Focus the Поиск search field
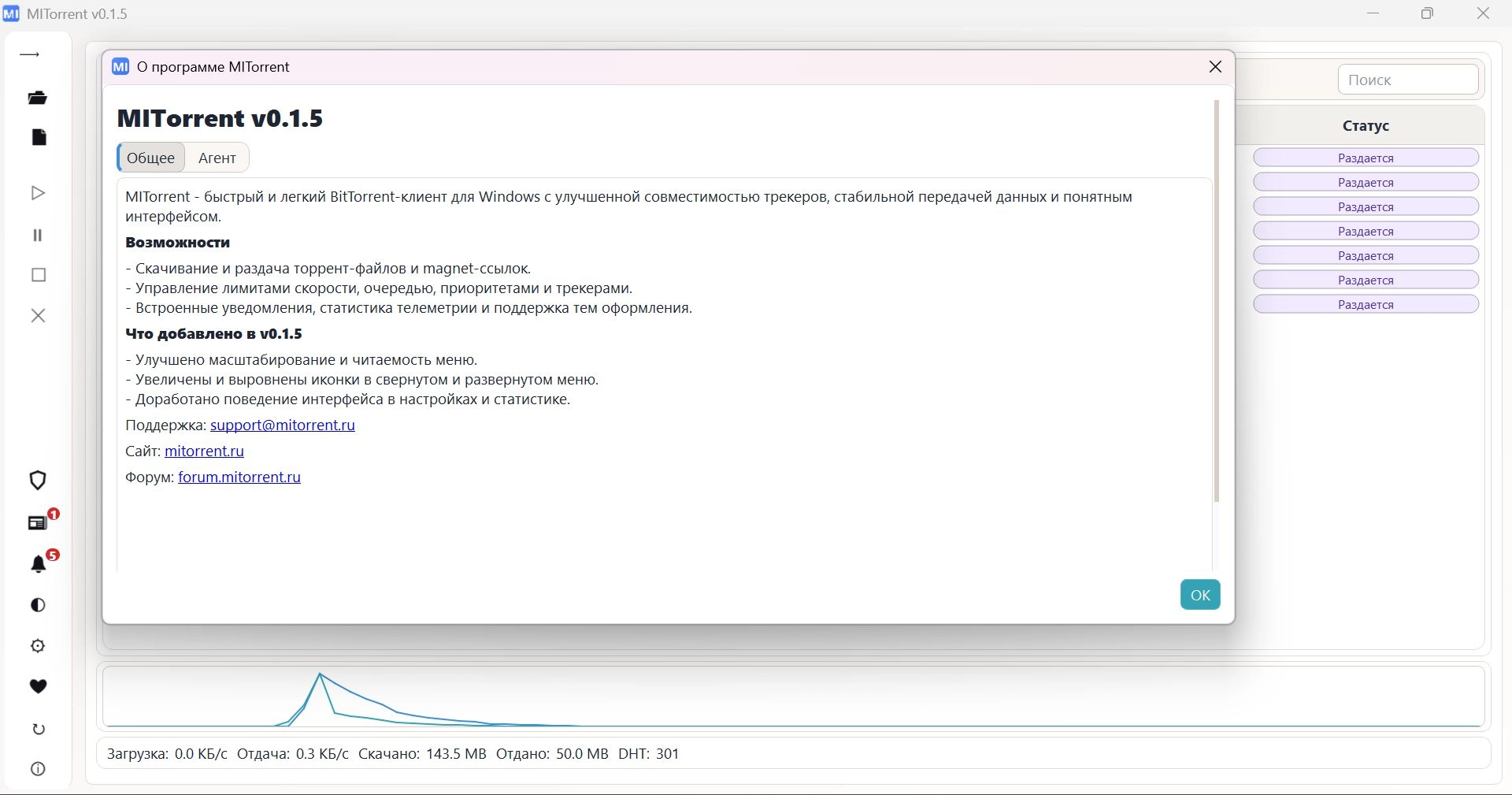Image resolution: width=1512 pixels, height=795 pixels. coord(1408,80)
